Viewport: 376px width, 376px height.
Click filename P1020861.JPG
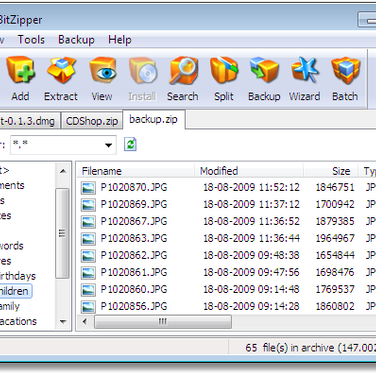click(134, 272)
